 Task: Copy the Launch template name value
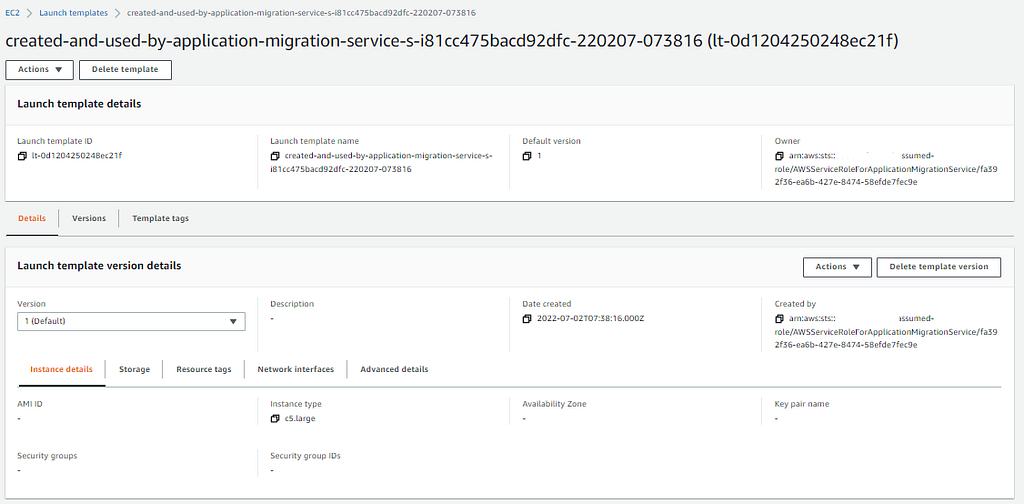pos(275,157)
